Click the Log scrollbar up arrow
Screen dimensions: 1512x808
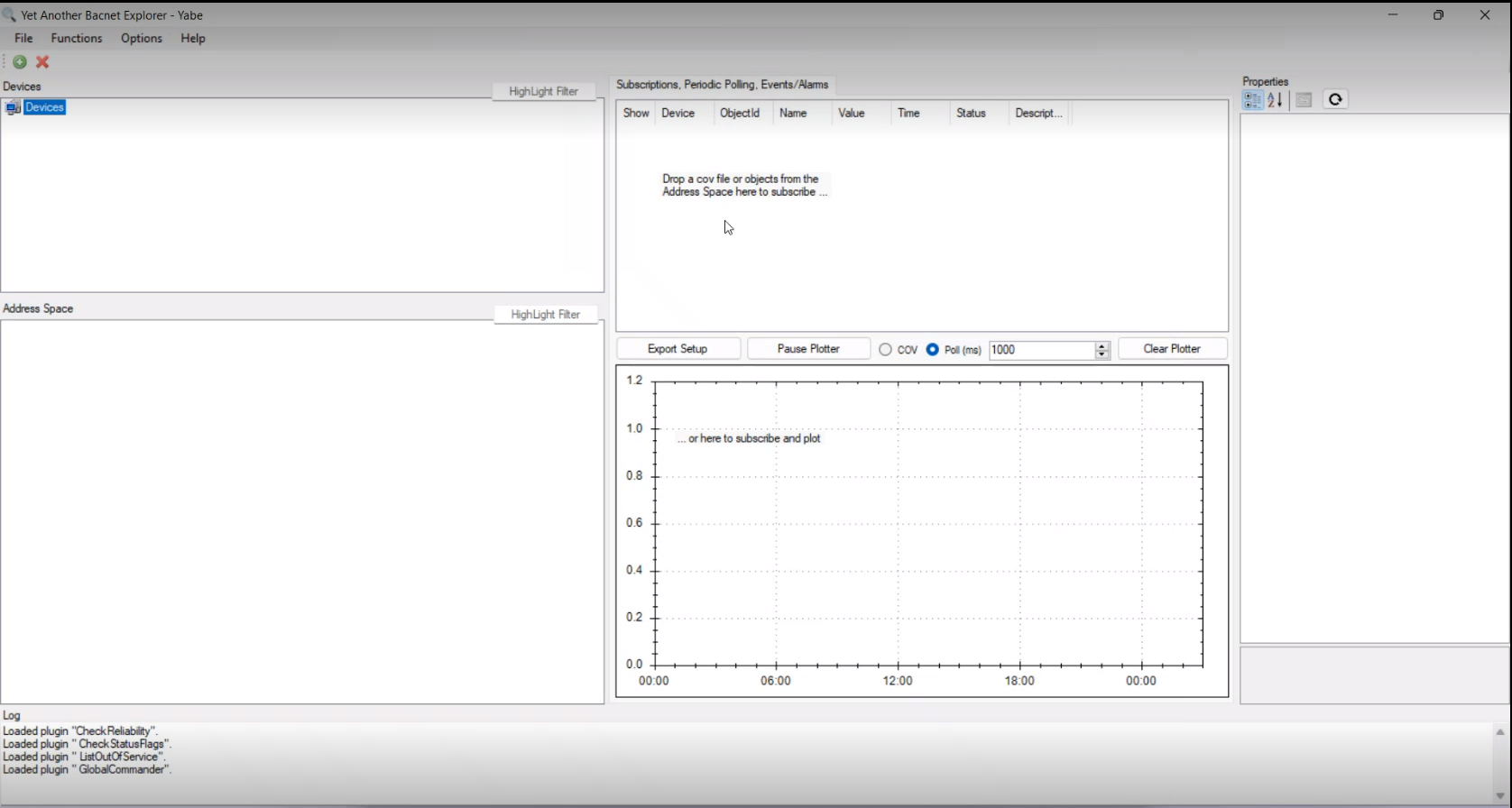tap(1501, 732)
